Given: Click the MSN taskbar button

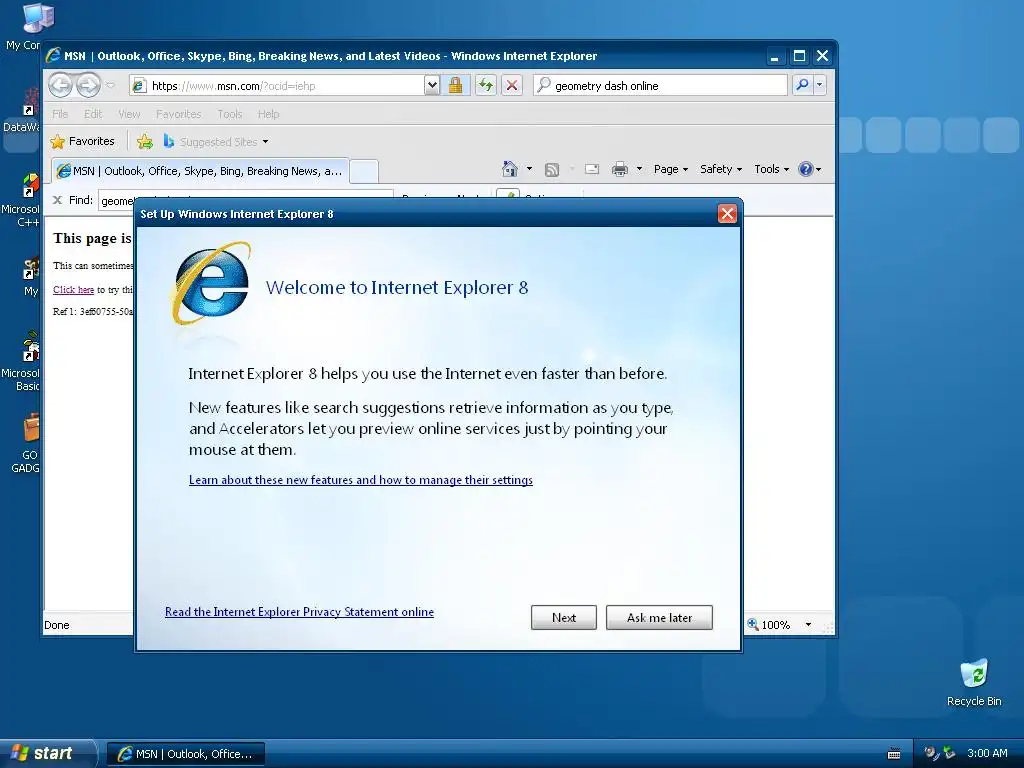Looking at the screenshot, I should pyautogui.click(x=185, y=754).
